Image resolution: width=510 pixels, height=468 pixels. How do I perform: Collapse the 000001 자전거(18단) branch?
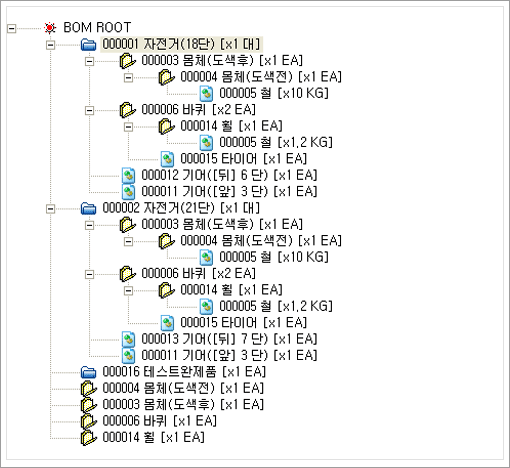pos(50,45)
